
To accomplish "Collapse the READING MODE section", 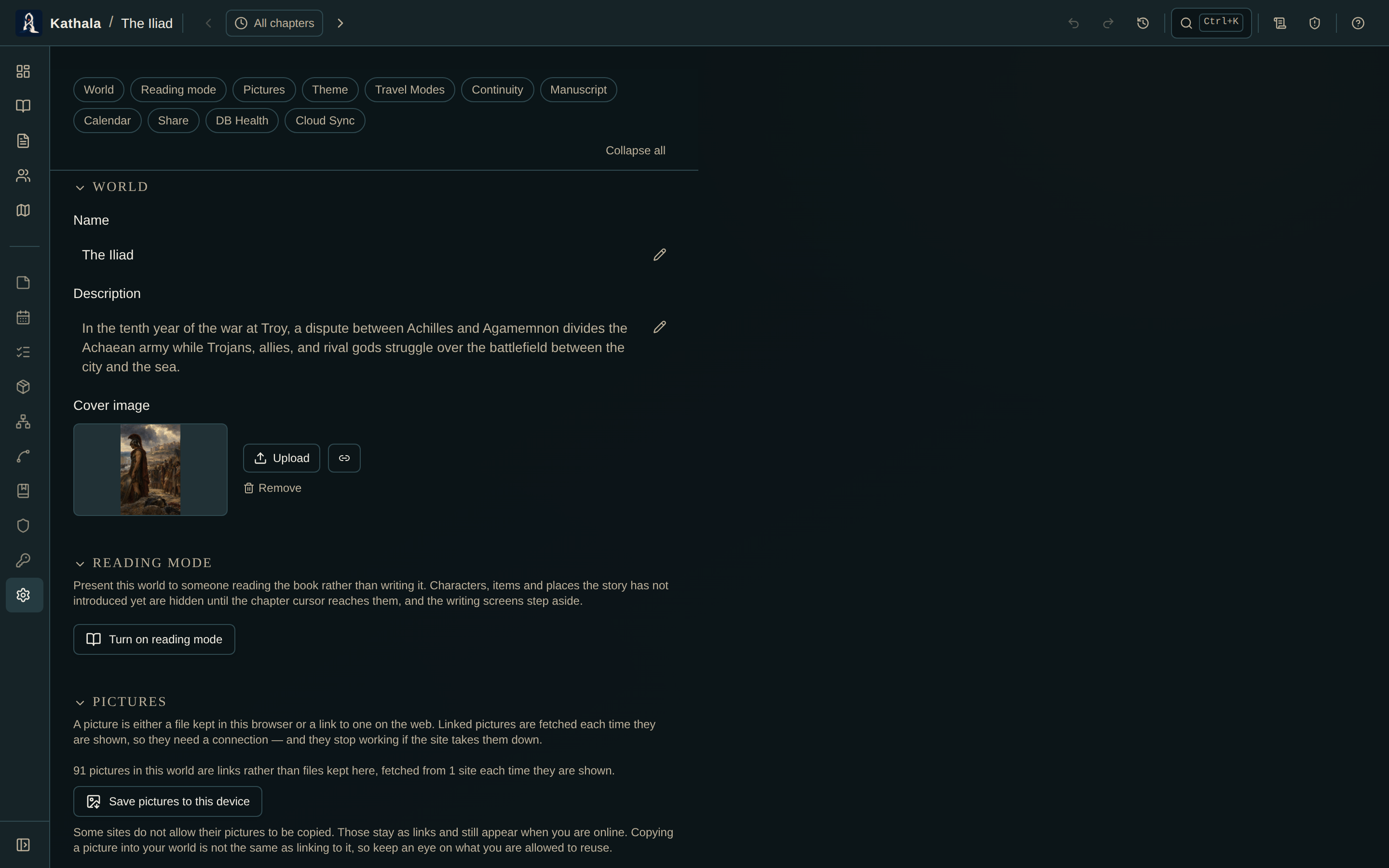I will [x=80, y=564].
